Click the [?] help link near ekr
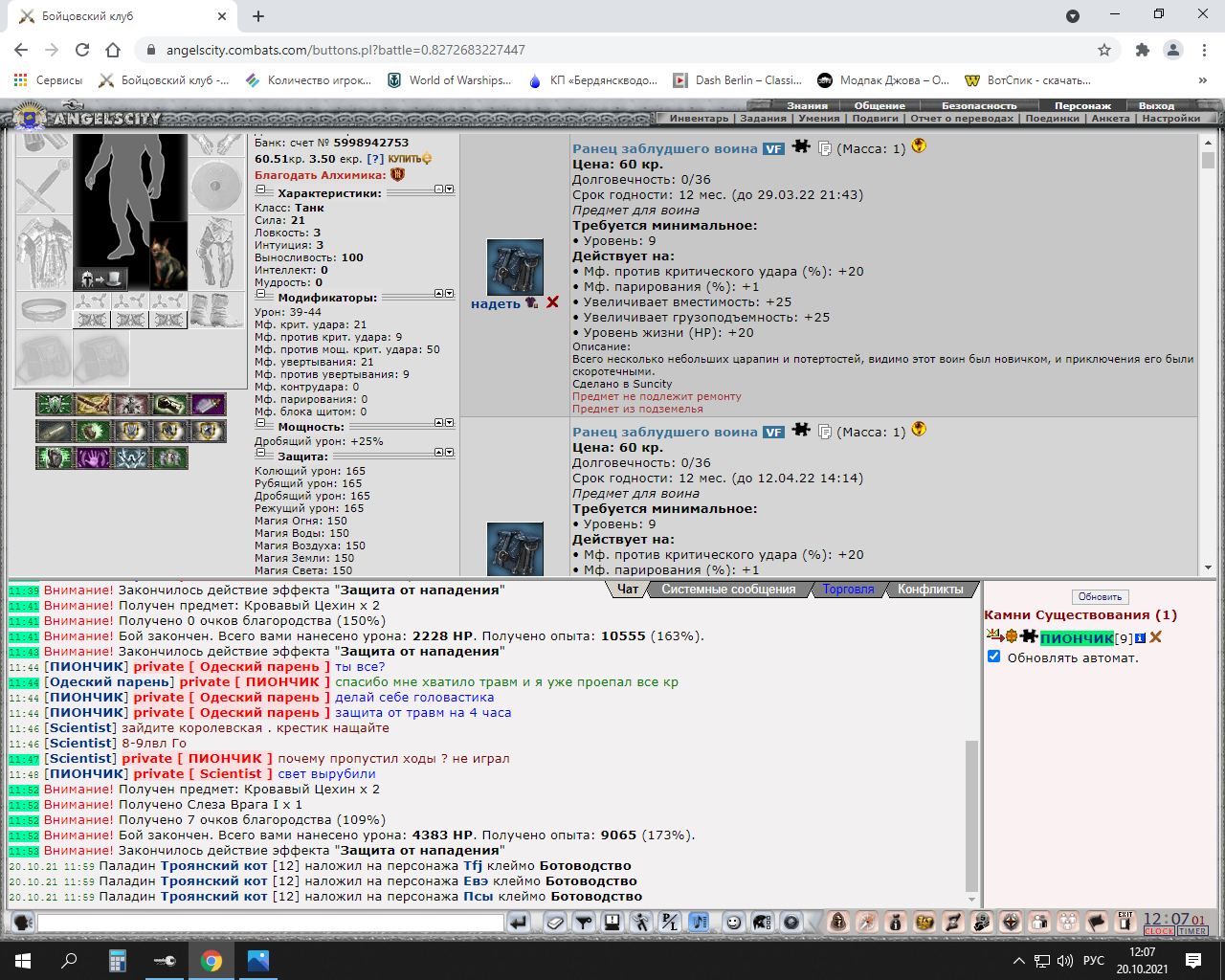1225x980 pixels. [x=375, y=159]
